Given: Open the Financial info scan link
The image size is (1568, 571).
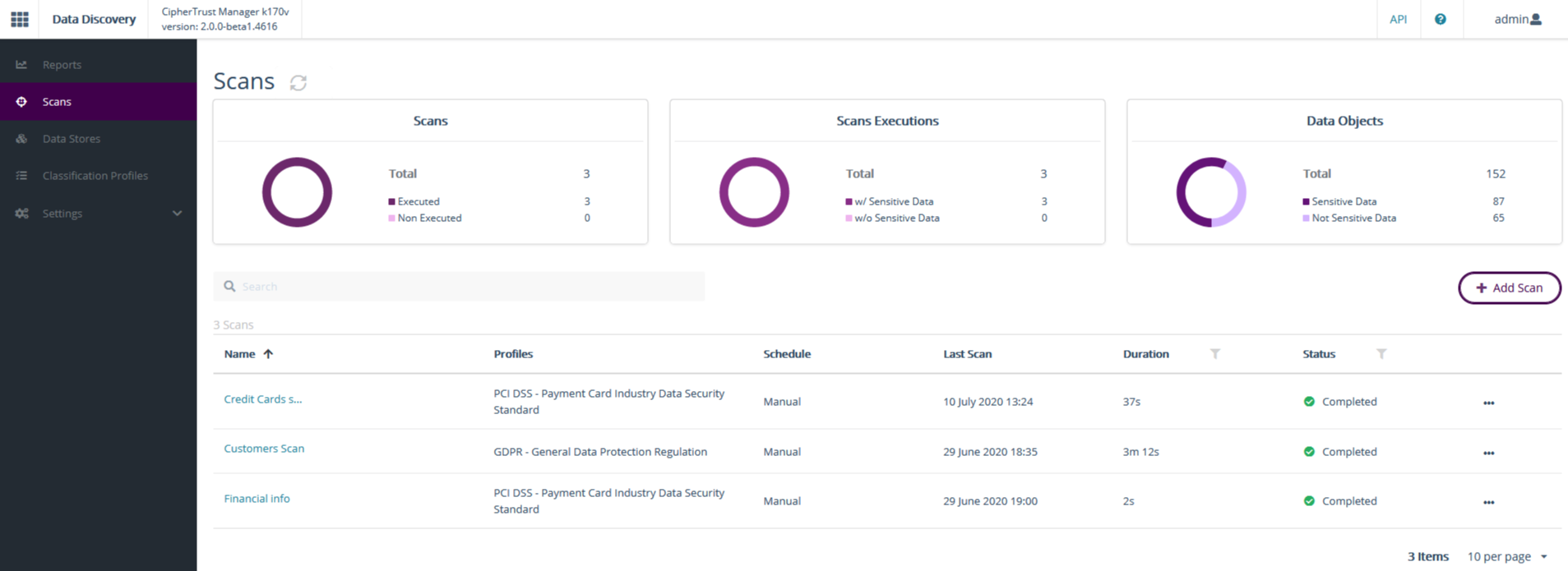Looking at the screenshot, I should tap(257, 499).
